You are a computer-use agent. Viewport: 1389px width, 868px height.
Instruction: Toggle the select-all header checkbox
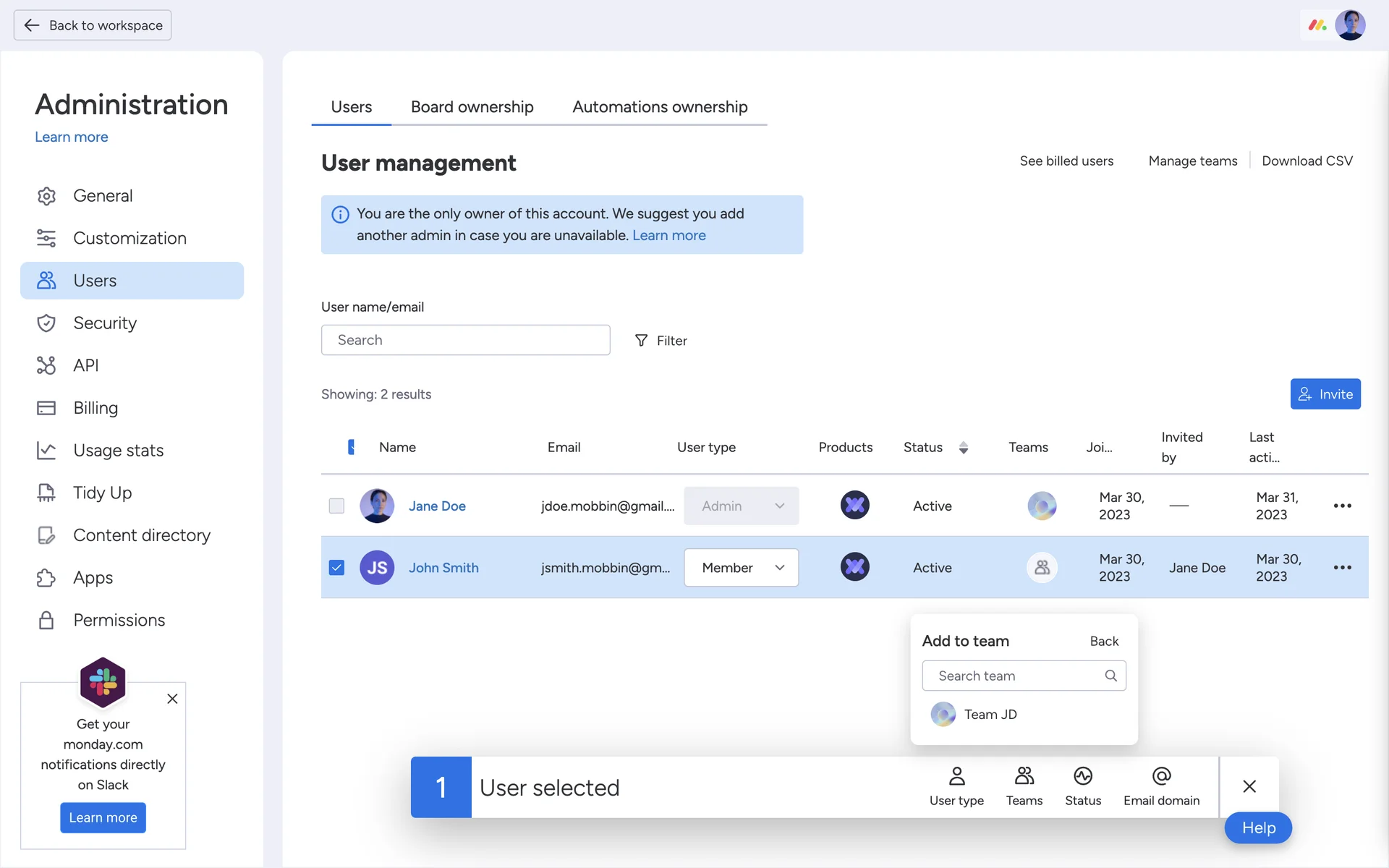tap(351, 447)
